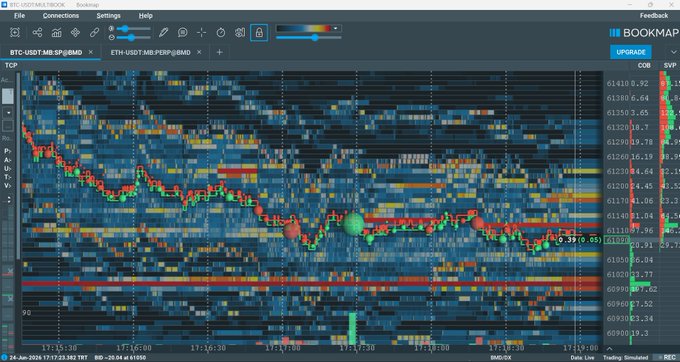
Task: Expand the bottom panel chevron up arrow
Action: (609, 348)
